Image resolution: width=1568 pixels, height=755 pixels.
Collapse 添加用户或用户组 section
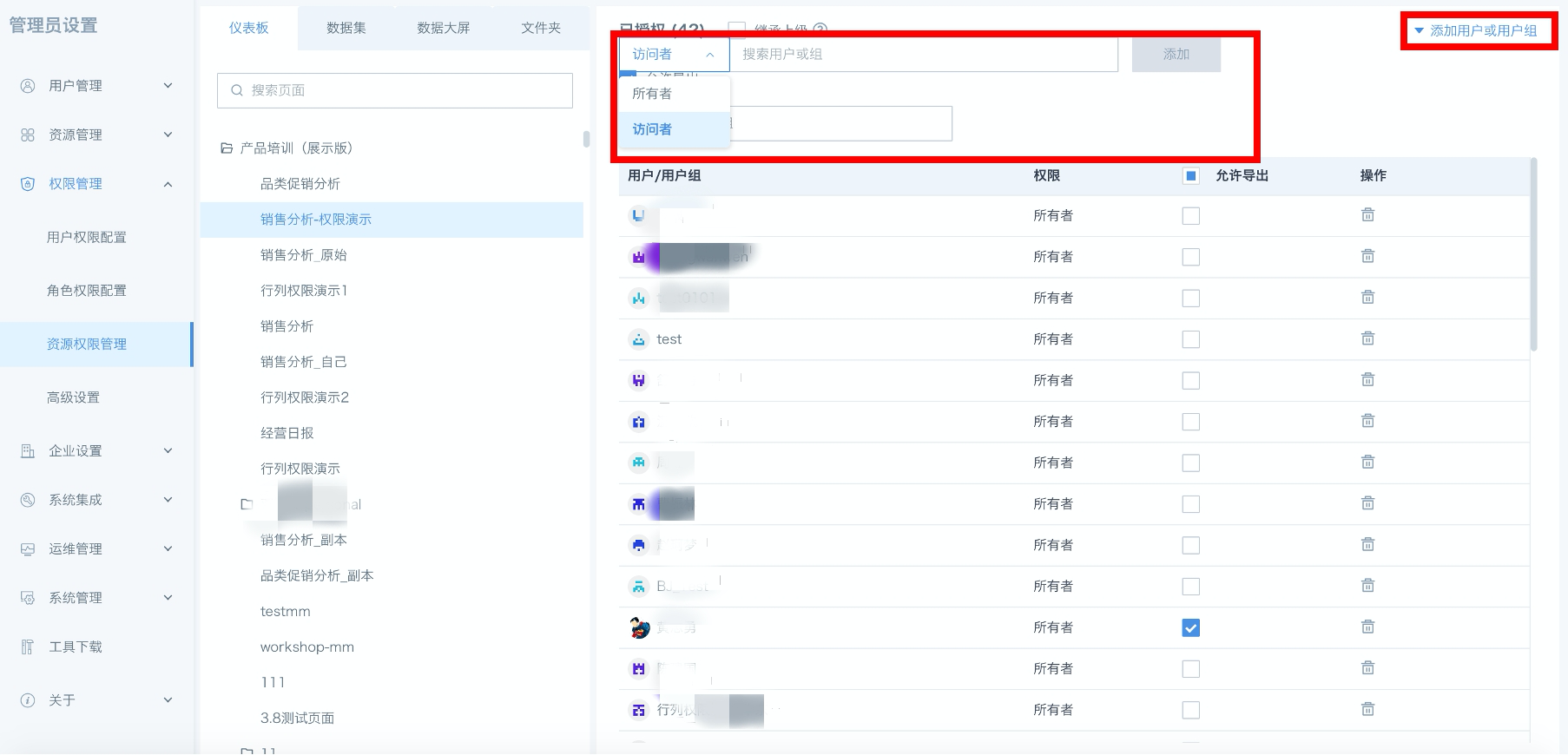point(1476,31)
